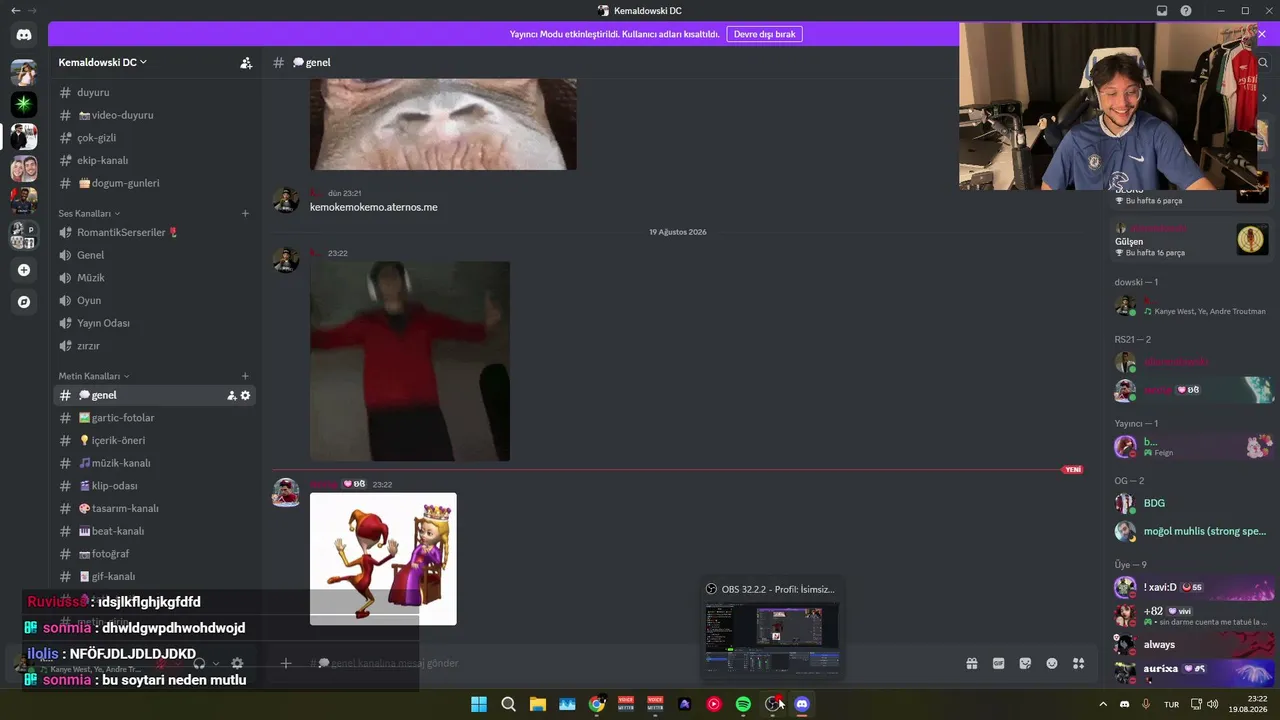Open the help icon in title bar
Viewport: 1280px width, 720px height.
click(1186, 11)
